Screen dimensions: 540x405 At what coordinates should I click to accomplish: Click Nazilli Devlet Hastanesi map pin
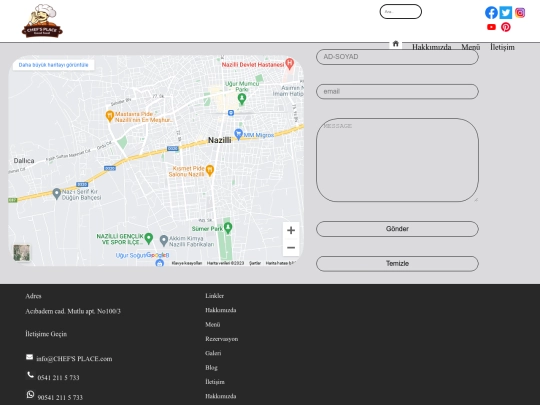290,64
